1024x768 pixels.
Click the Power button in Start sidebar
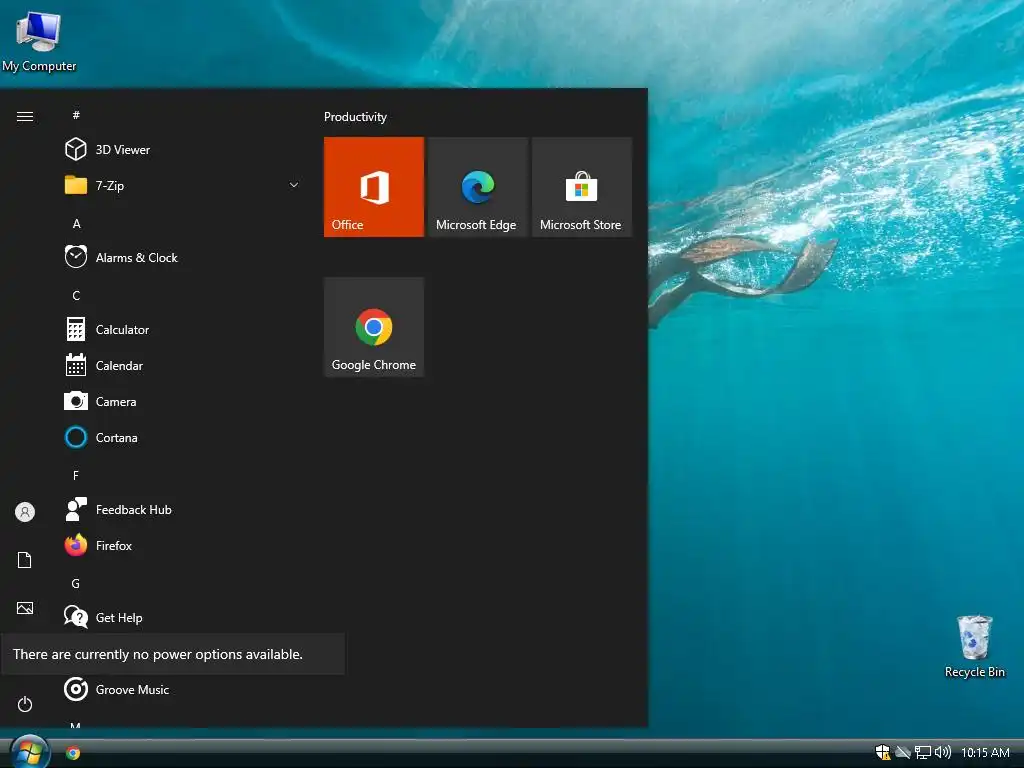(x=25, y=704)
